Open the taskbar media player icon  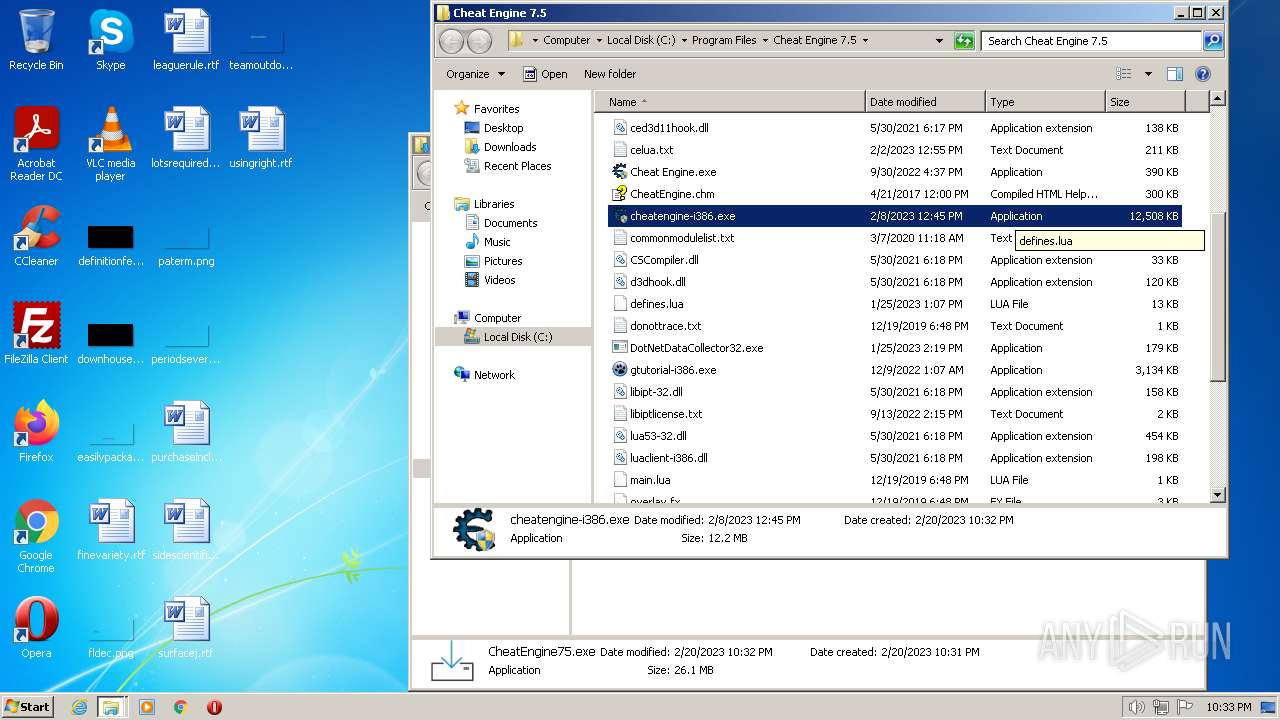pos(147,707)
